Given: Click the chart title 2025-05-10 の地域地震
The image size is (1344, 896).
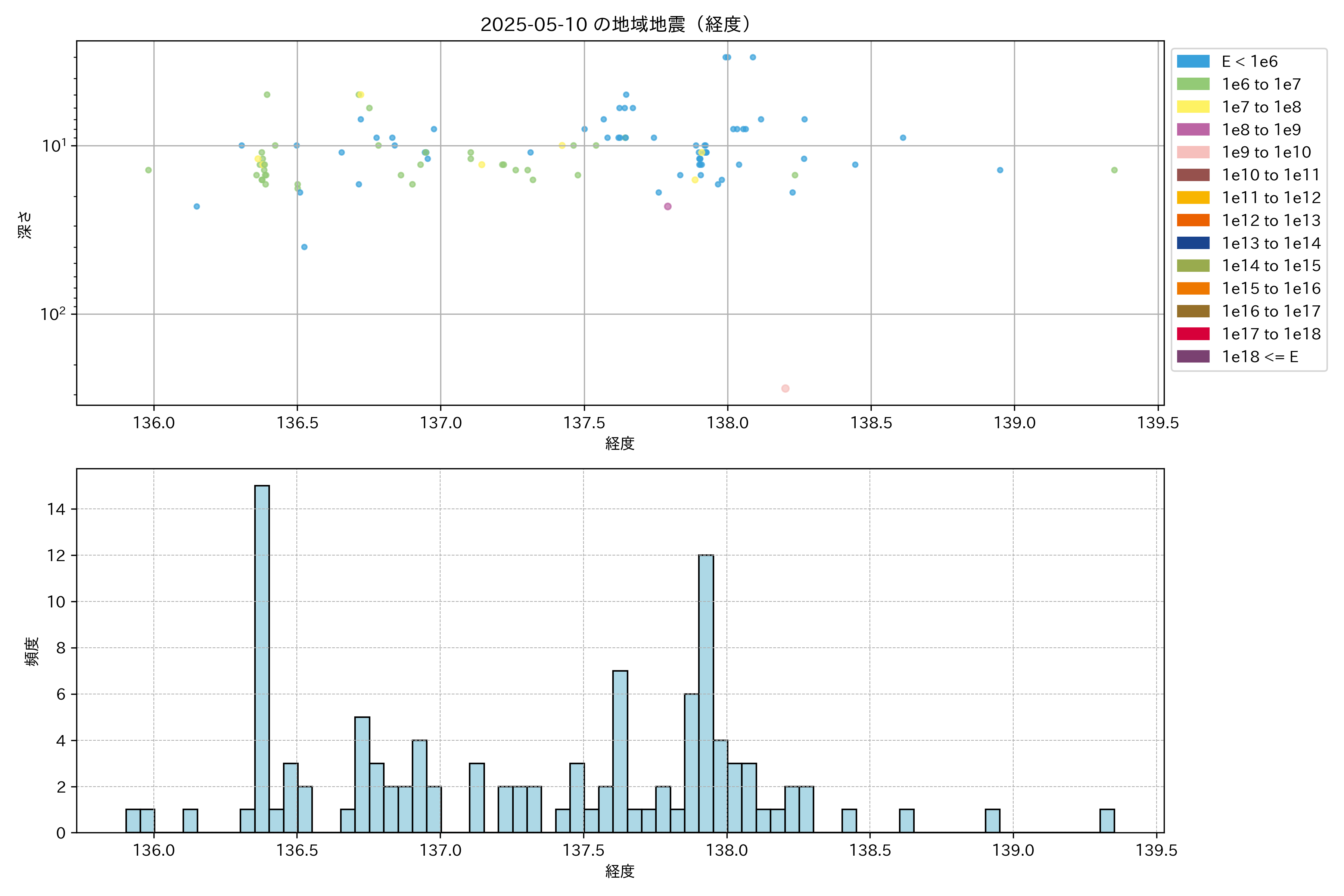Looking at the screenshot, I should click(x=615, y=25).
